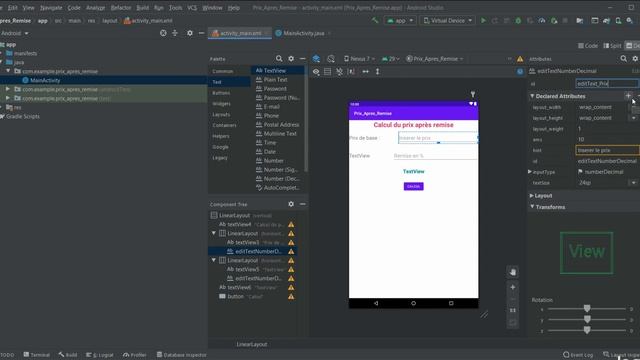The height and width of the screenshot is (360, 640).
Task: Open view options eye icon
Action: click(316, 71)
